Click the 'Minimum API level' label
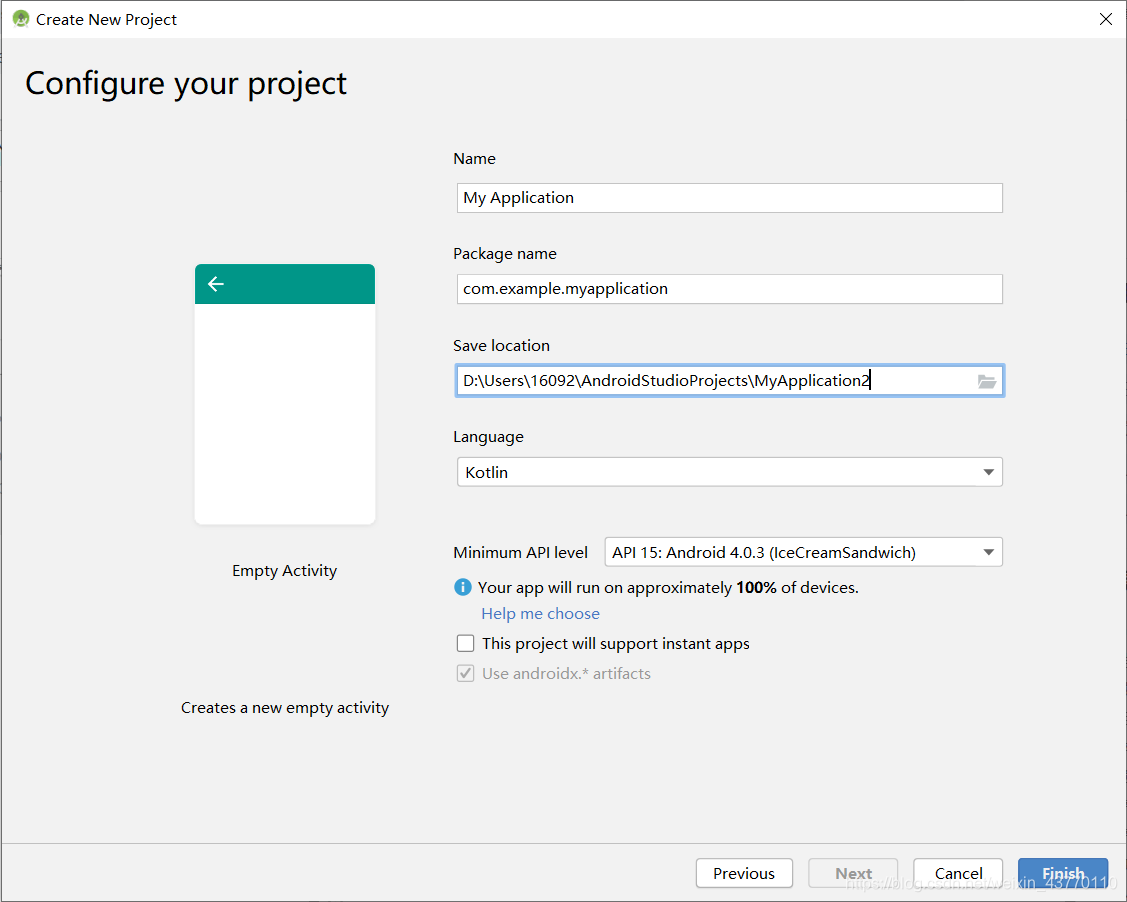The height and width of the screenshot is (902, 1127). click(520, 553)
